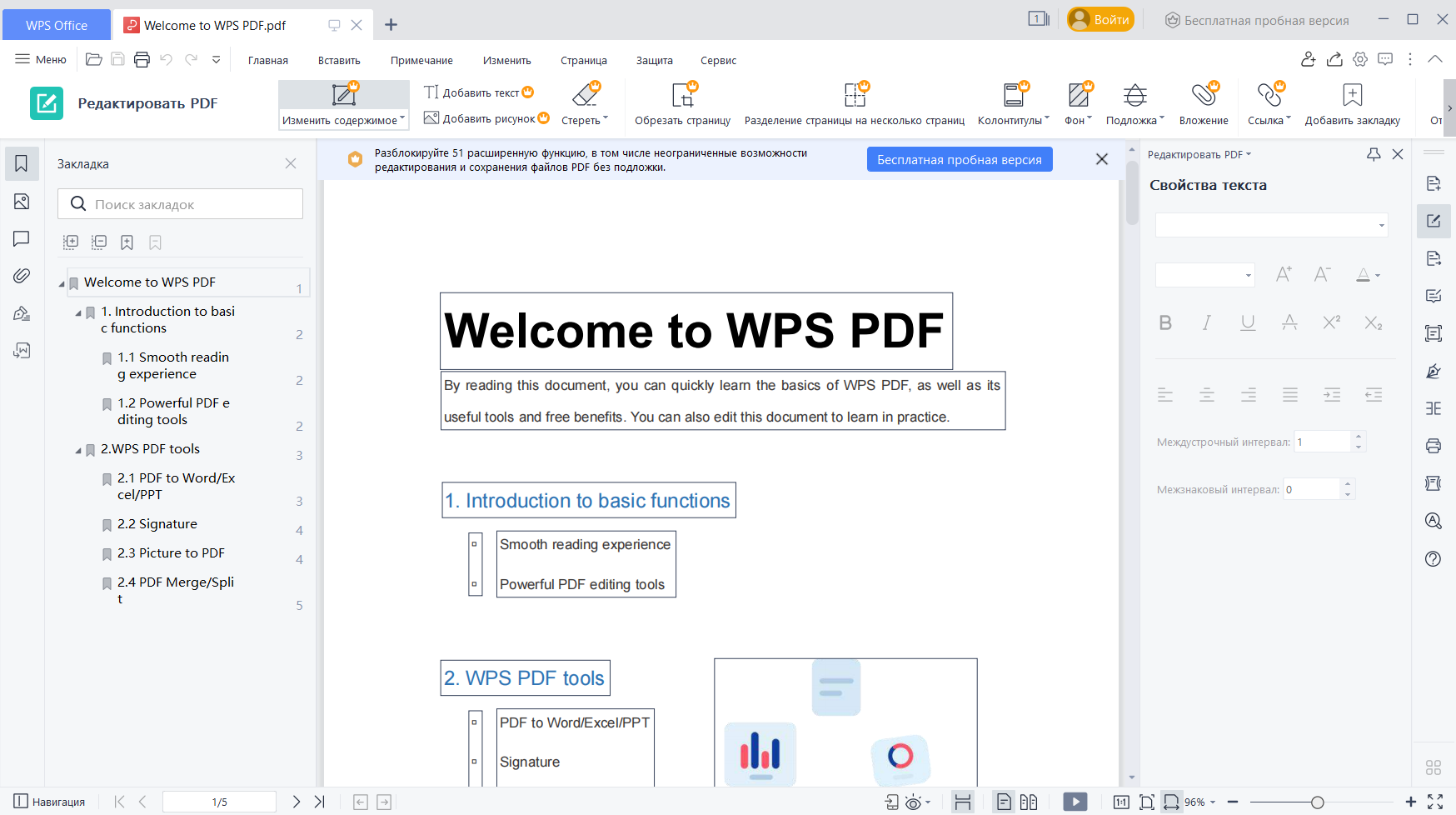Click the Attachment ribbon tool
This screenshot has width=1456, height=815.
(1204, 105)
